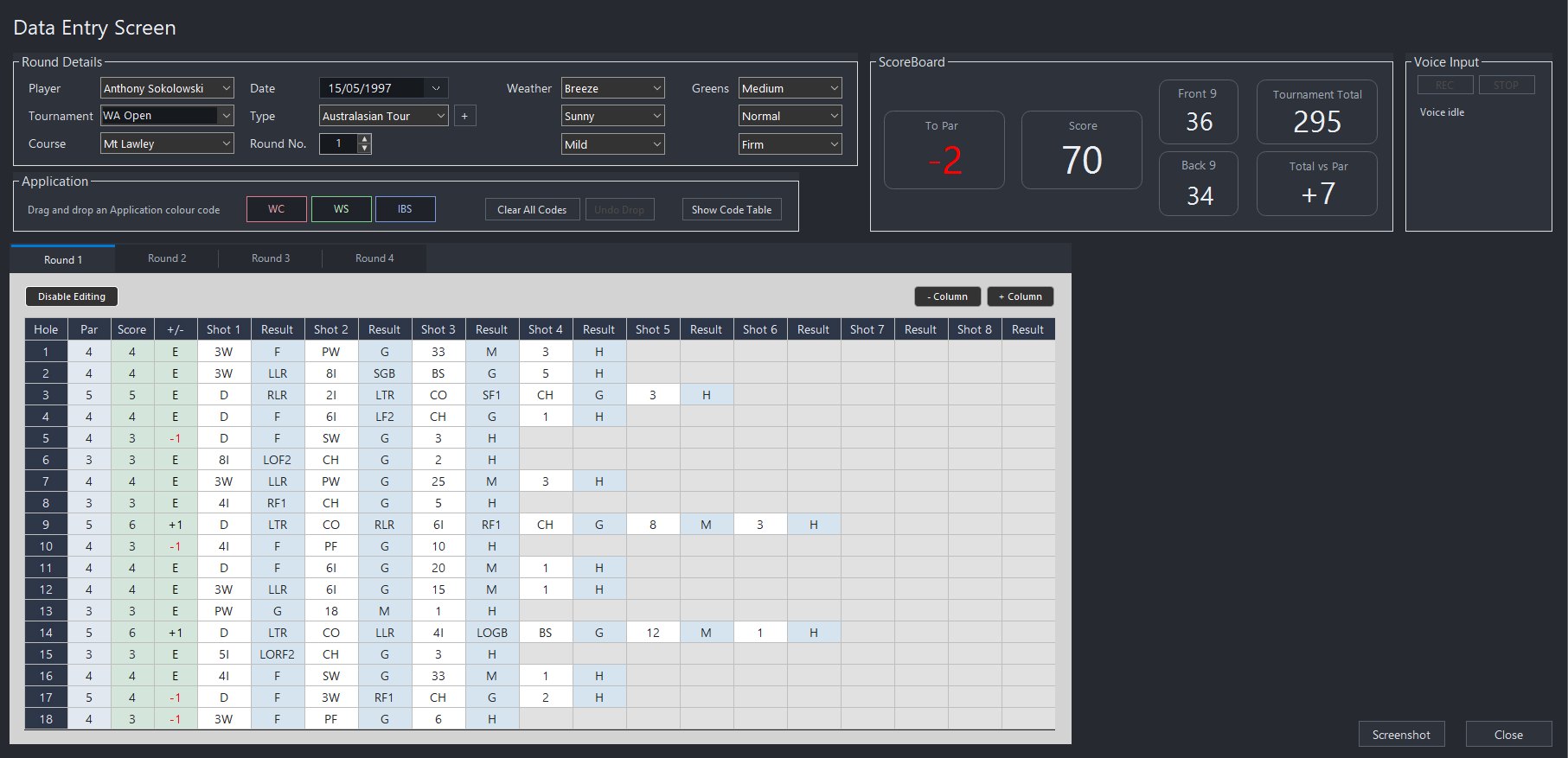The width and height of the screenshot is (1568, 758).
Task: Click hole 14 Shot 5 cell '12'
Action: click(653, 633)
